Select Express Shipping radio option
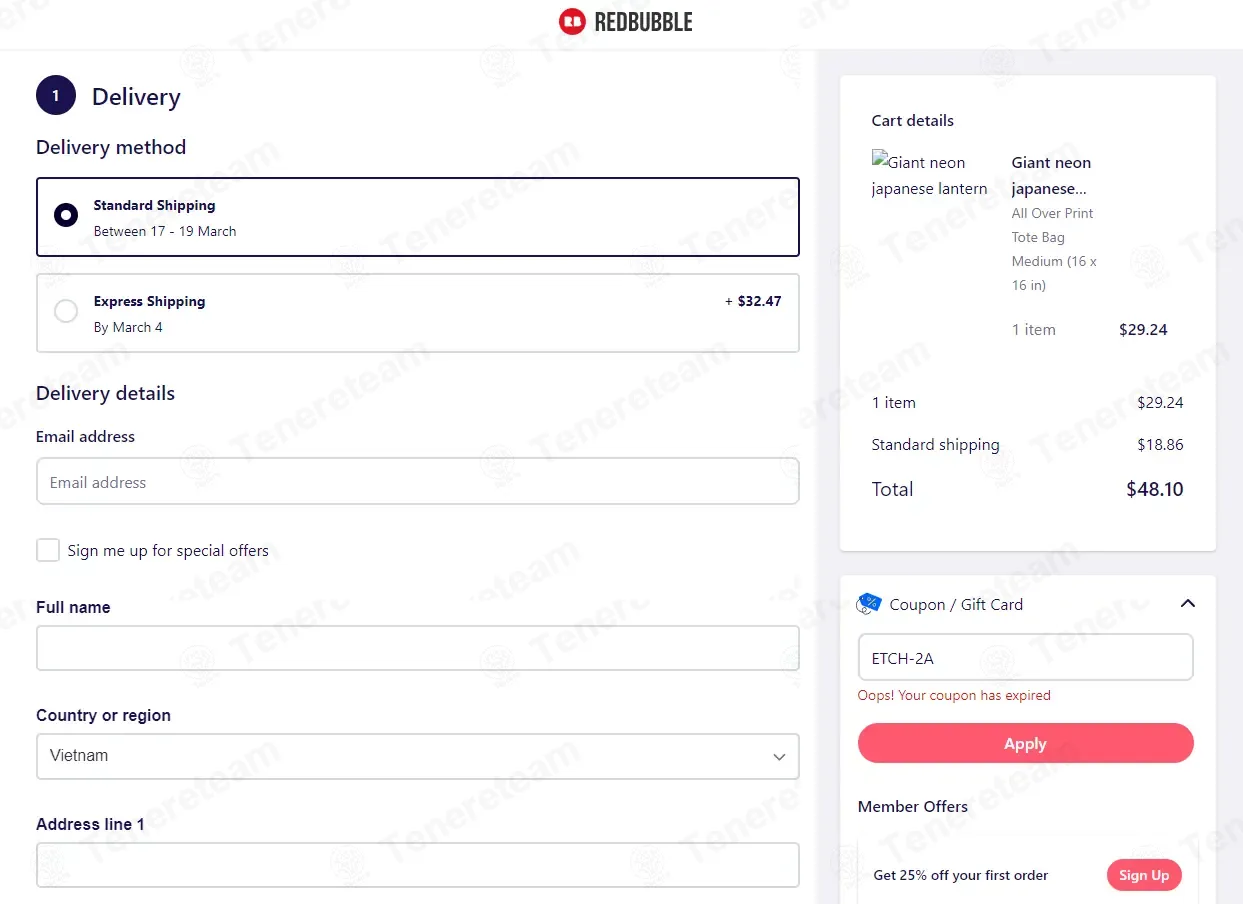The width and height of the screenshot is (1243, 904). point(66,311)
